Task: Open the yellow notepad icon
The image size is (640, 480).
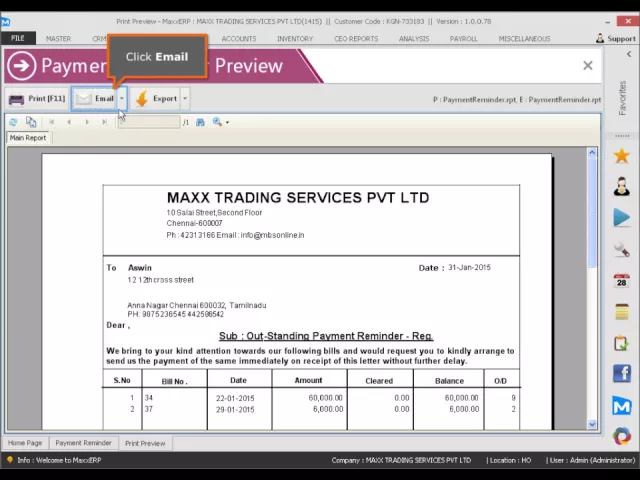Action: [x=622, y=312]
